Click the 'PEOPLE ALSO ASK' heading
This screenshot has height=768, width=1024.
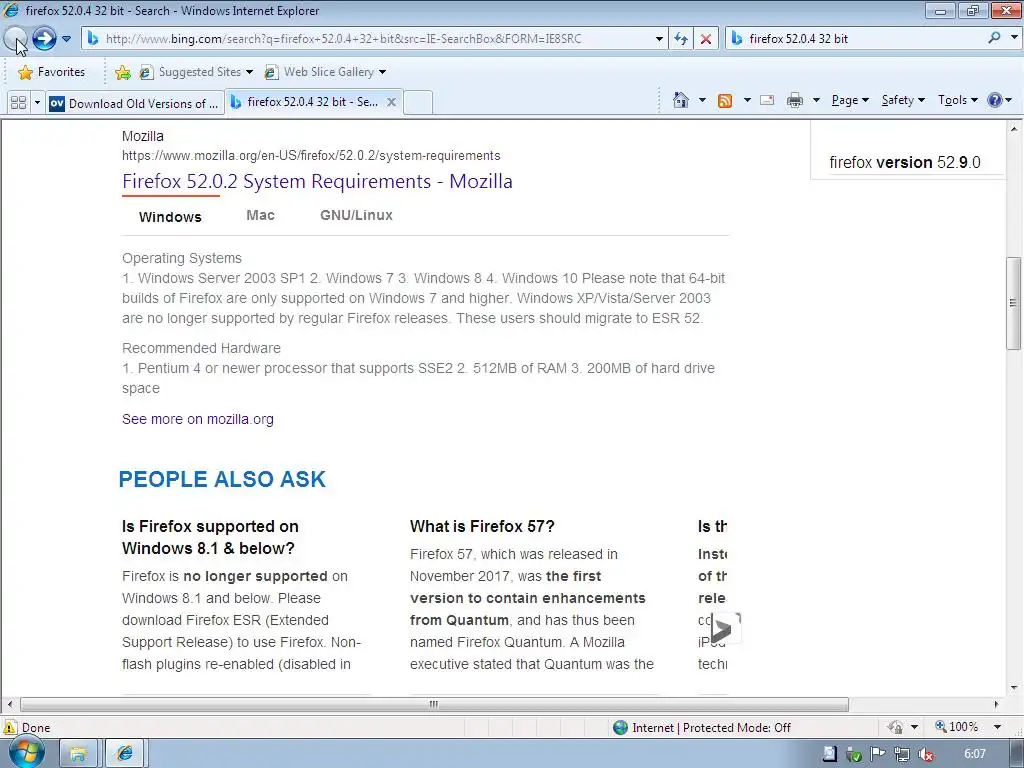[x=222, y=479]
